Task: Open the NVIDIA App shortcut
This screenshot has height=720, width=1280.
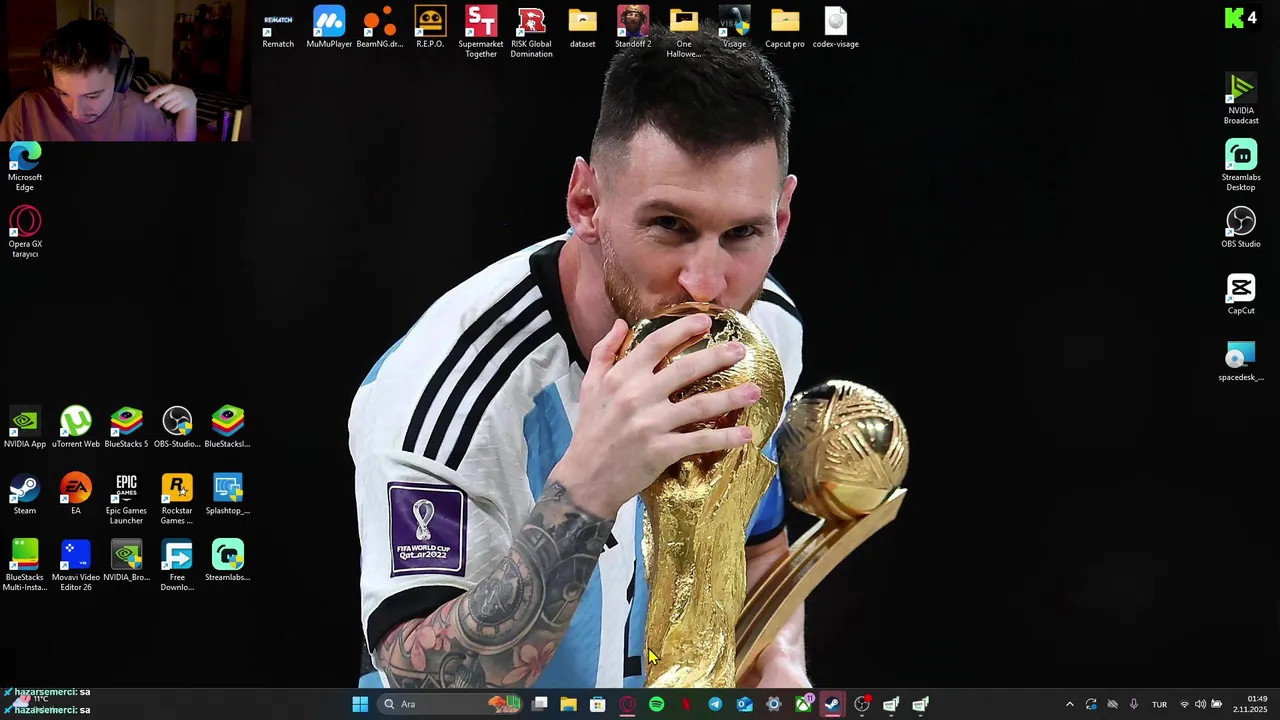Action: pos(25,427)
